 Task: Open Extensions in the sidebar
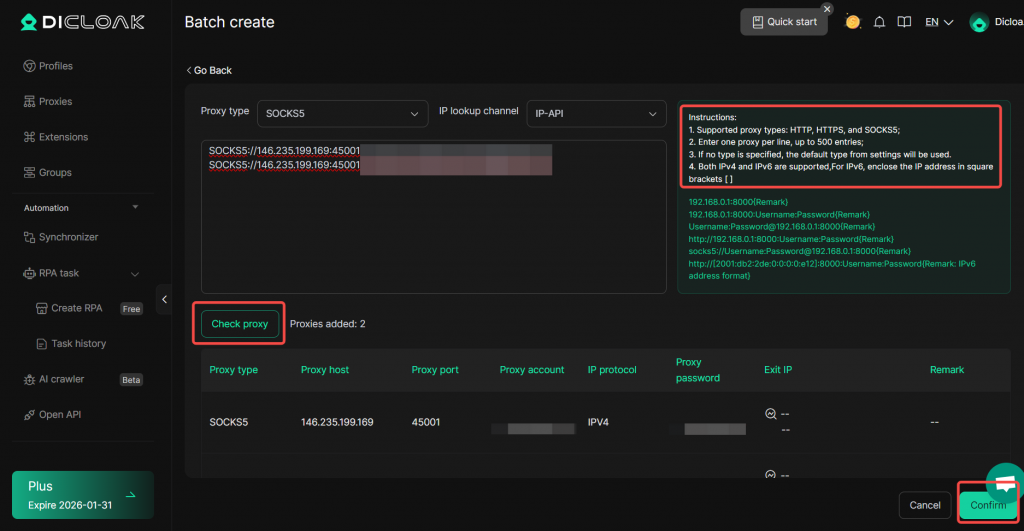(63, 137)
